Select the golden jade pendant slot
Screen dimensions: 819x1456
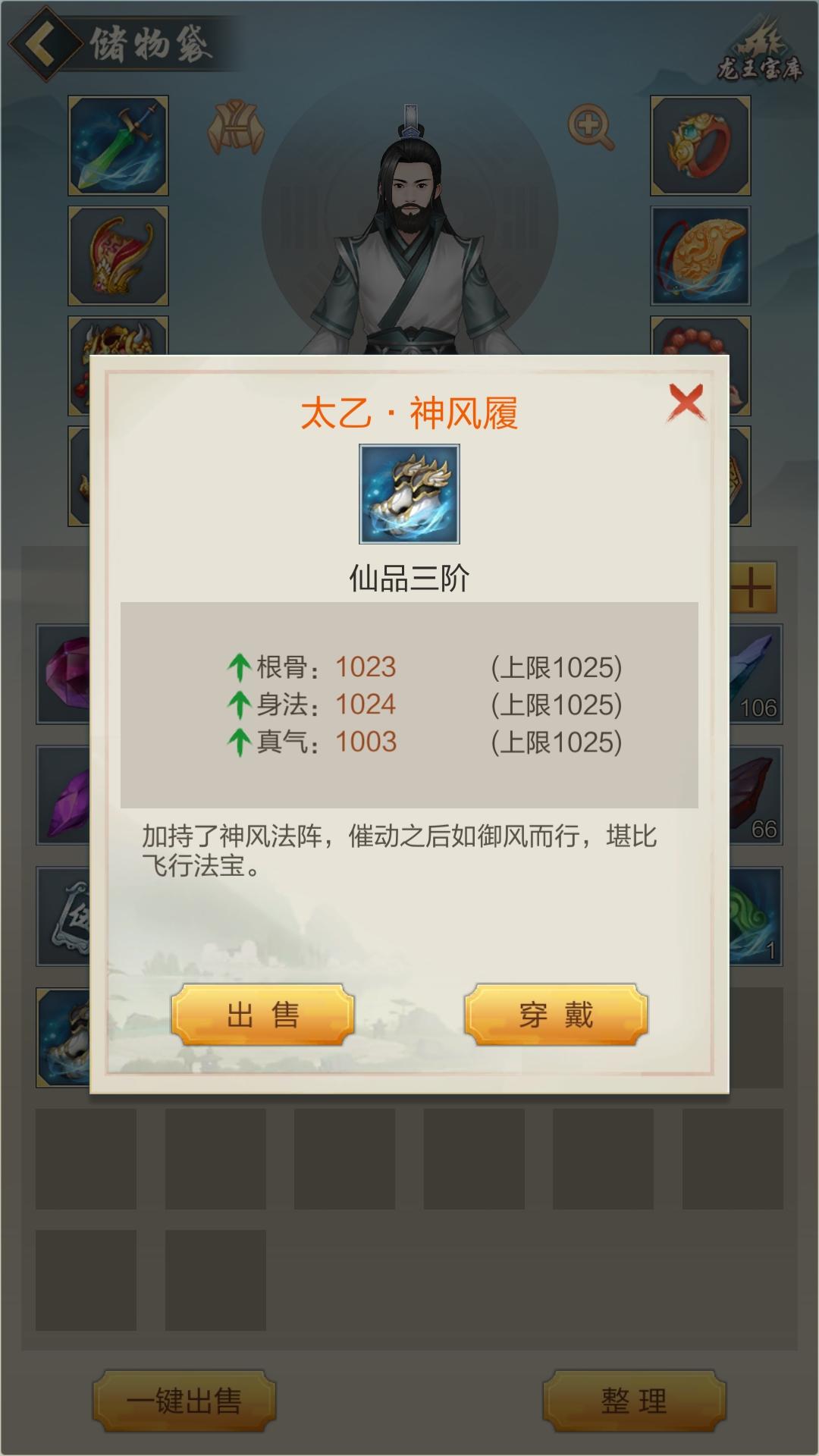[700, 256]
